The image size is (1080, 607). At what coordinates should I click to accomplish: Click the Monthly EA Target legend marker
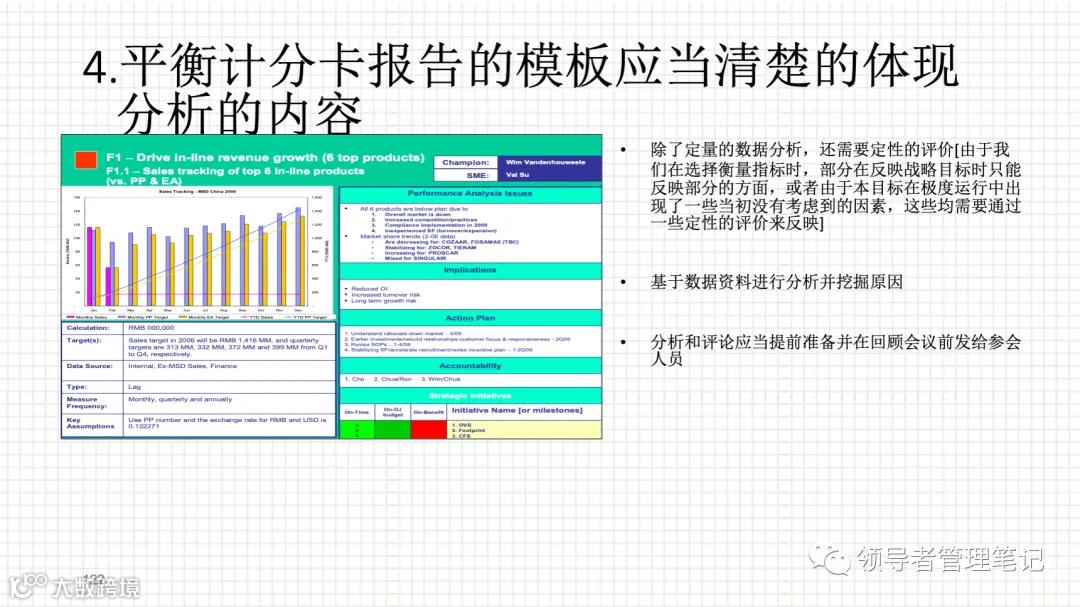(183, 317)
